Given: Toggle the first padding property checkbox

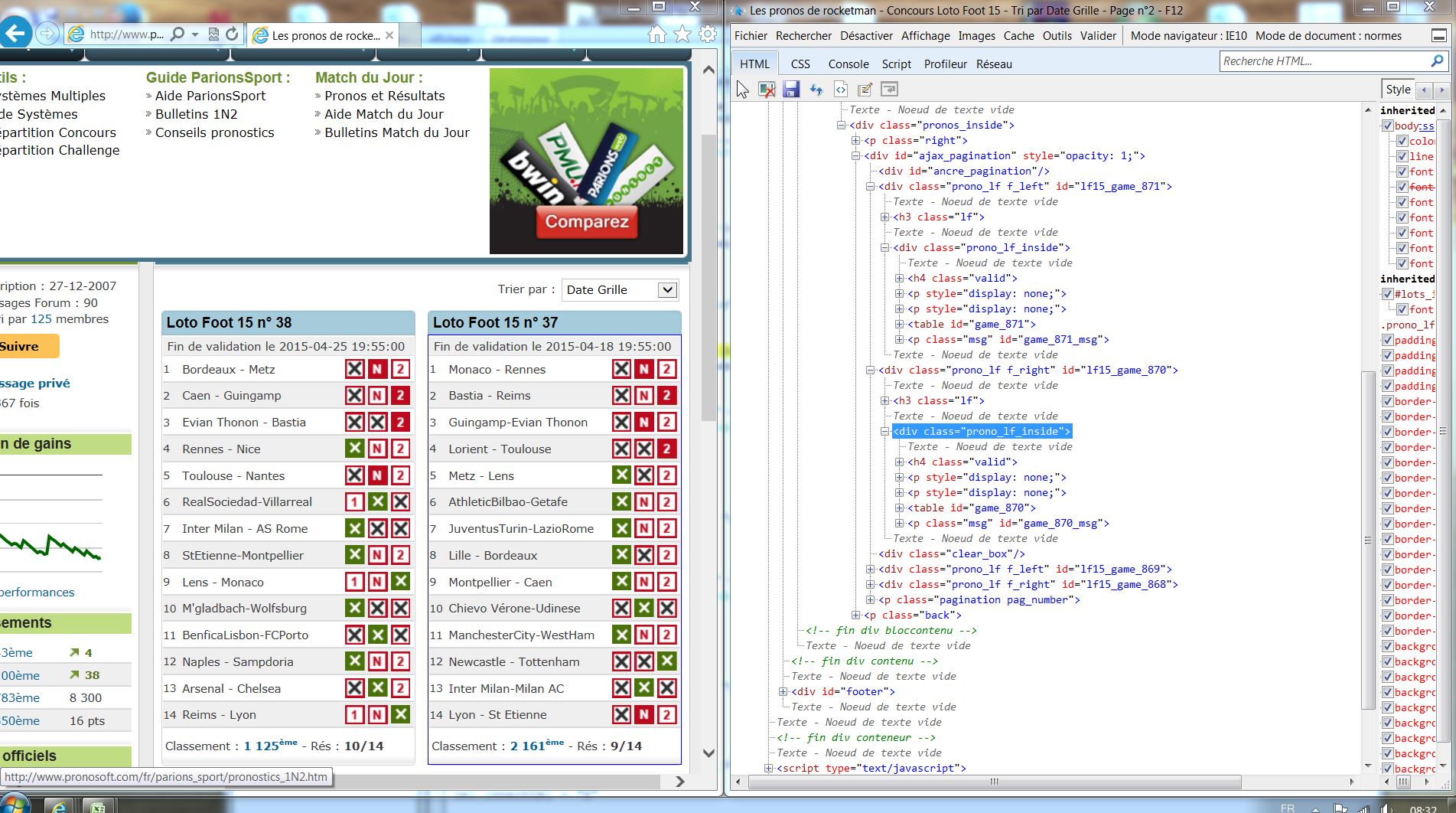Looking at the screenshot, I should point(1387,340).
